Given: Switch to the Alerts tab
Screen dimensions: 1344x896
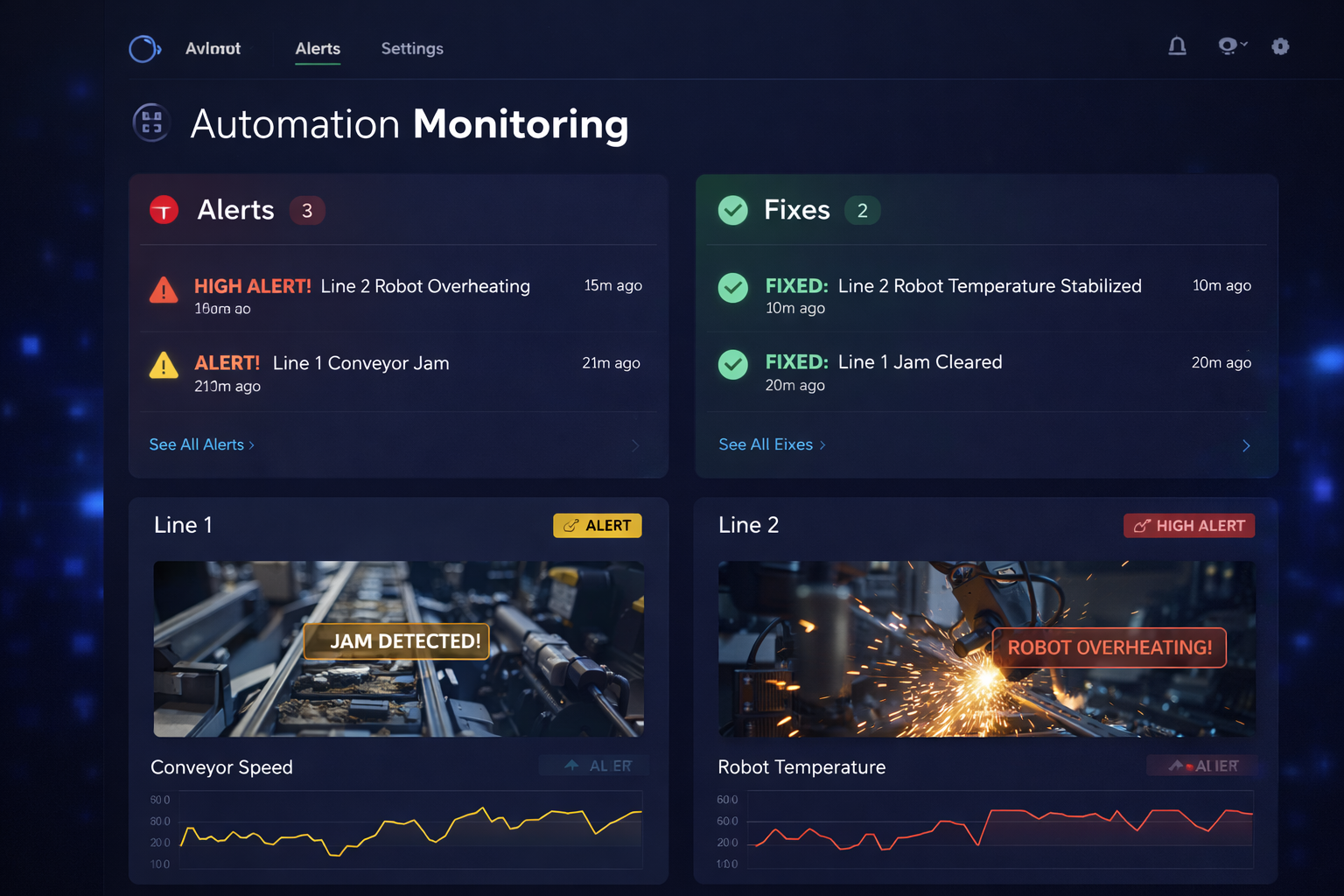Looking at the screenshot, I should (318, 49).
